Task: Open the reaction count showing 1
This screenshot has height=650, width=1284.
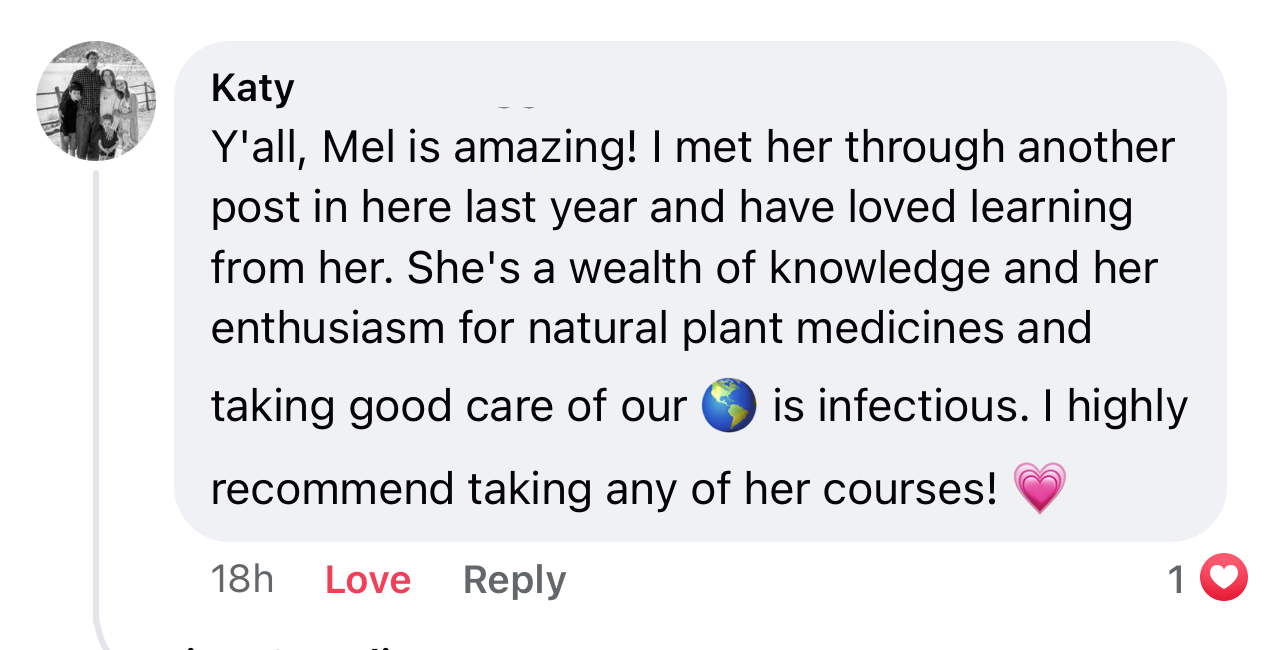Action: (1177, 578)
